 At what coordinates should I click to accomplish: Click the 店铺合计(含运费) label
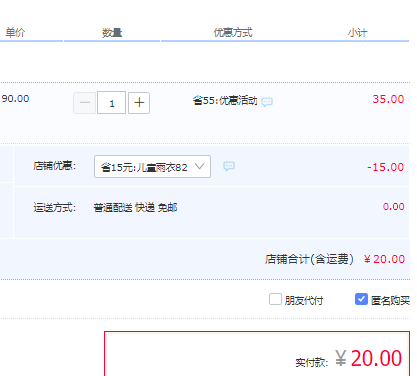coord(309,259)
